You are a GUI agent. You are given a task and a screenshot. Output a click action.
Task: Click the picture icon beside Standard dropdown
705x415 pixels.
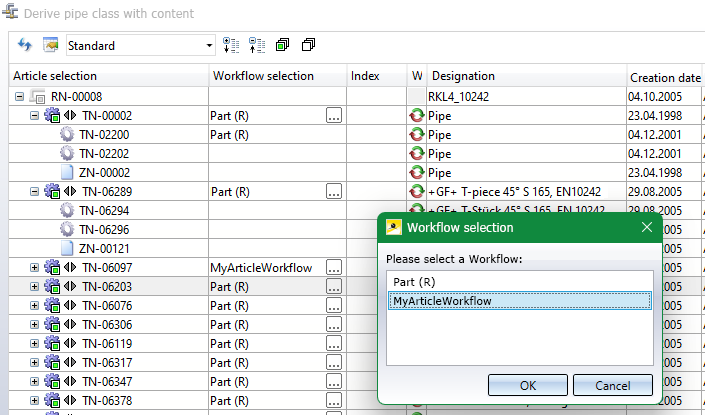coord(50,46)
